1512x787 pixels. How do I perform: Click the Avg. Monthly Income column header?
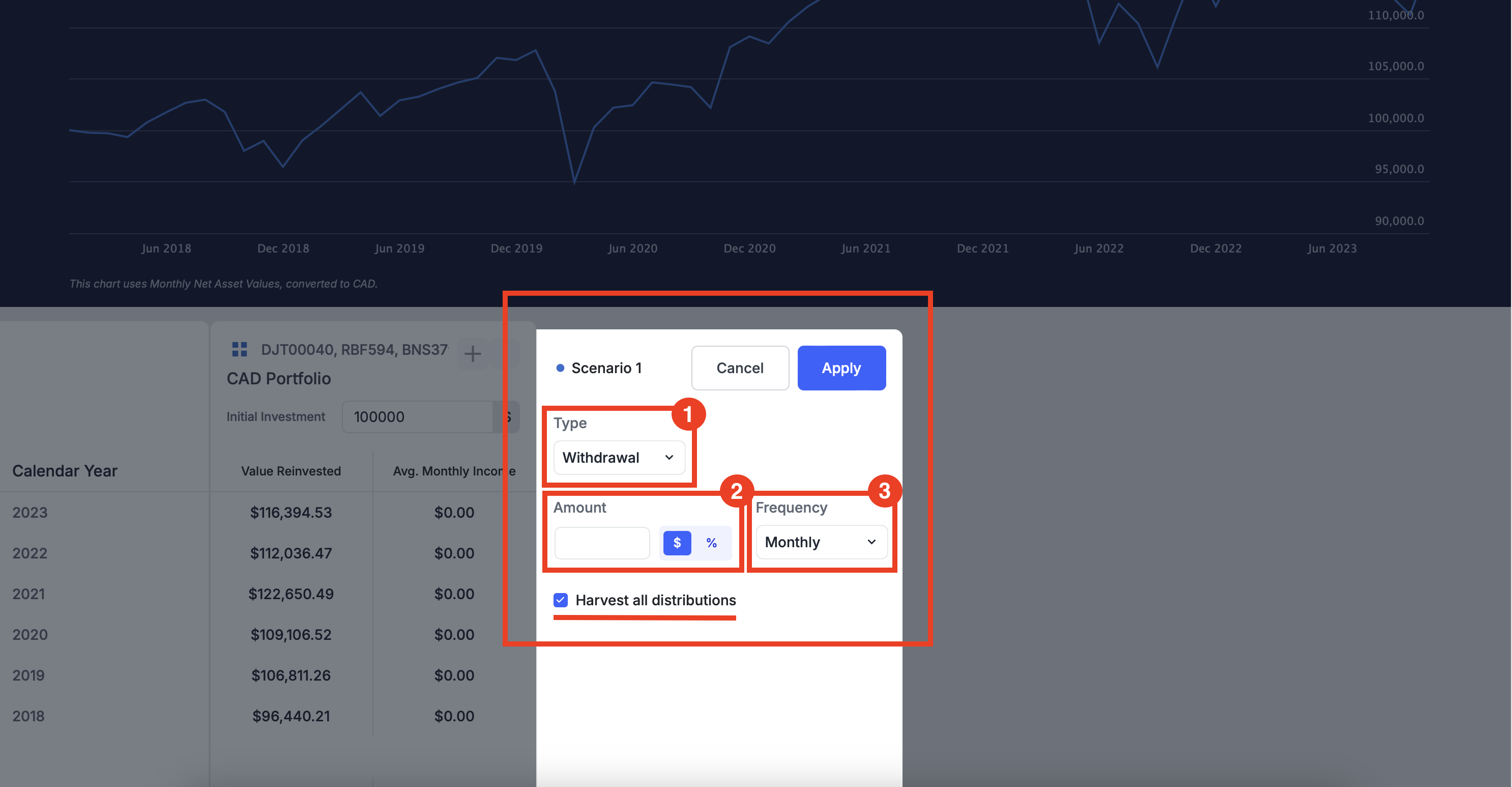(453, 471)
